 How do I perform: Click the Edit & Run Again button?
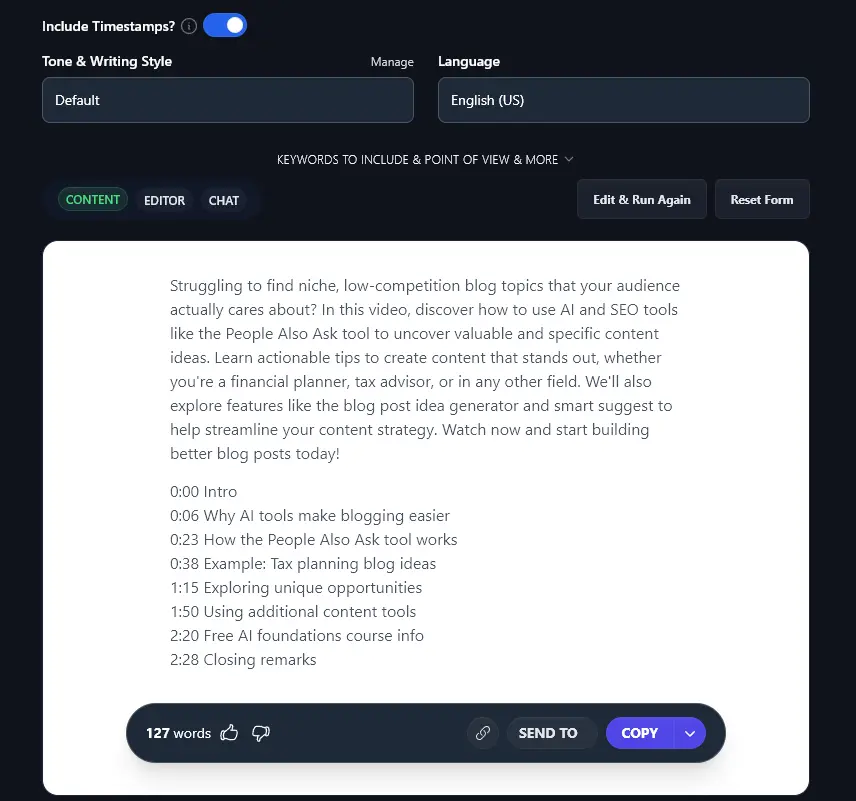(641, 199)
